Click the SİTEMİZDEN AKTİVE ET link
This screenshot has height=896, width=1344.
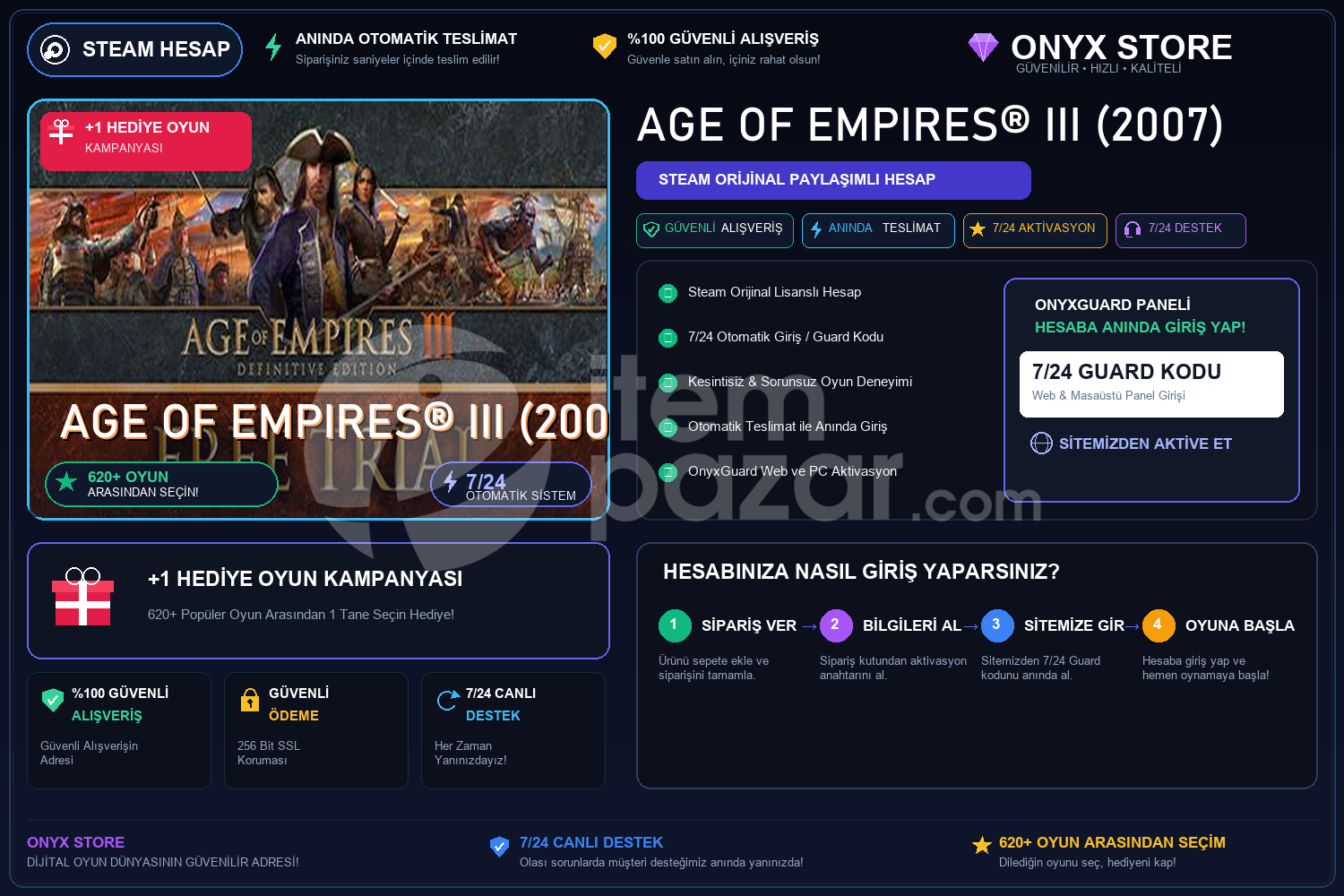pyautogui.click(x=1145, y=444)
